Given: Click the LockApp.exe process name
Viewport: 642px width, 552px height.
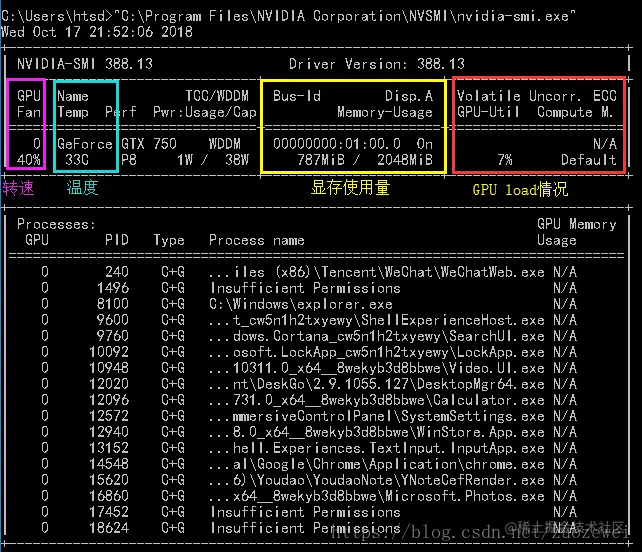Looking at the screenshot, I should coord(377,352).
